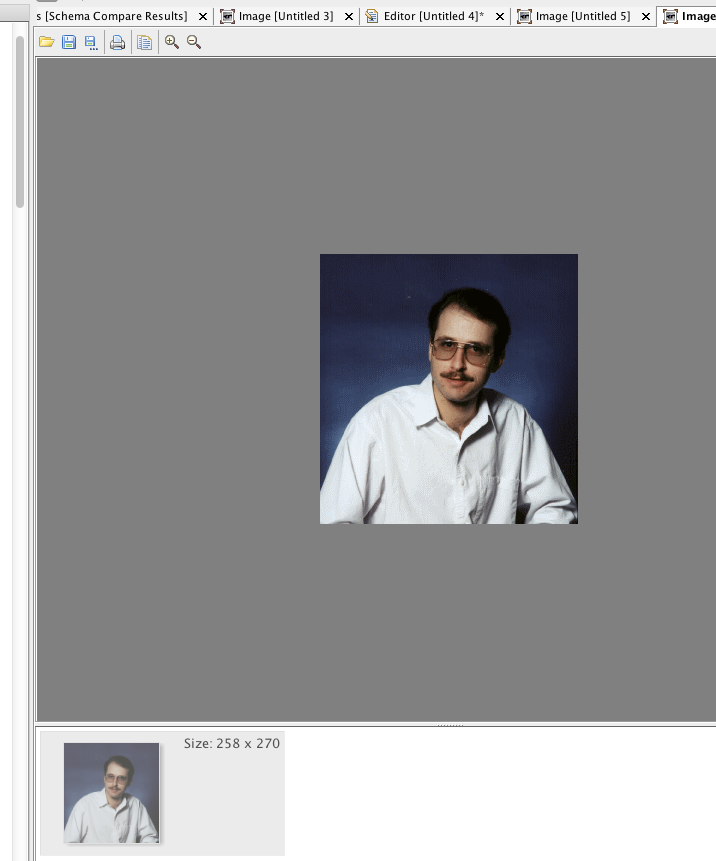Select the portrait thumbnail preview
This screenshot has width=716, height=861.
pyautogui.click(x=111, y=792)
